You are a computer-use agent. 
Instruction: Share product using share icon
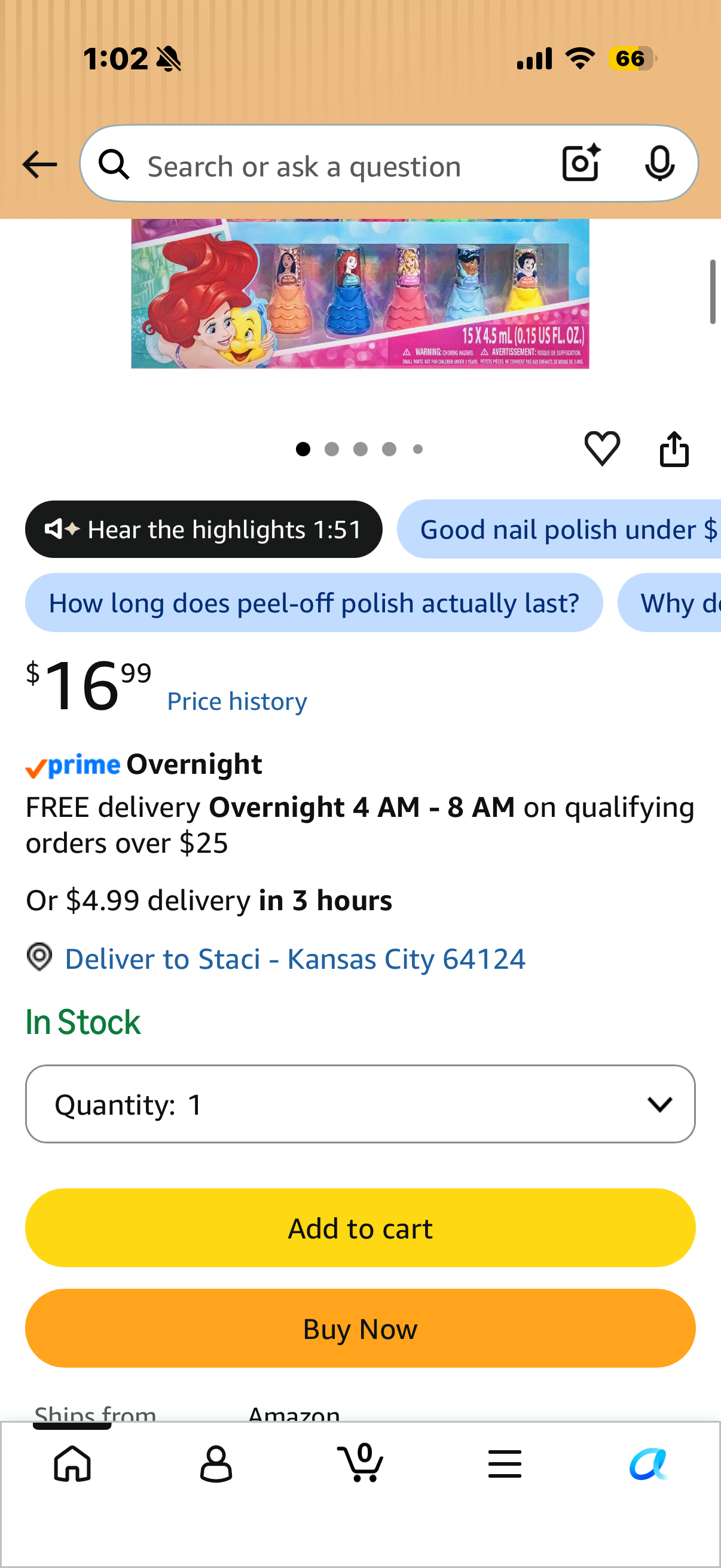[674, 449]
